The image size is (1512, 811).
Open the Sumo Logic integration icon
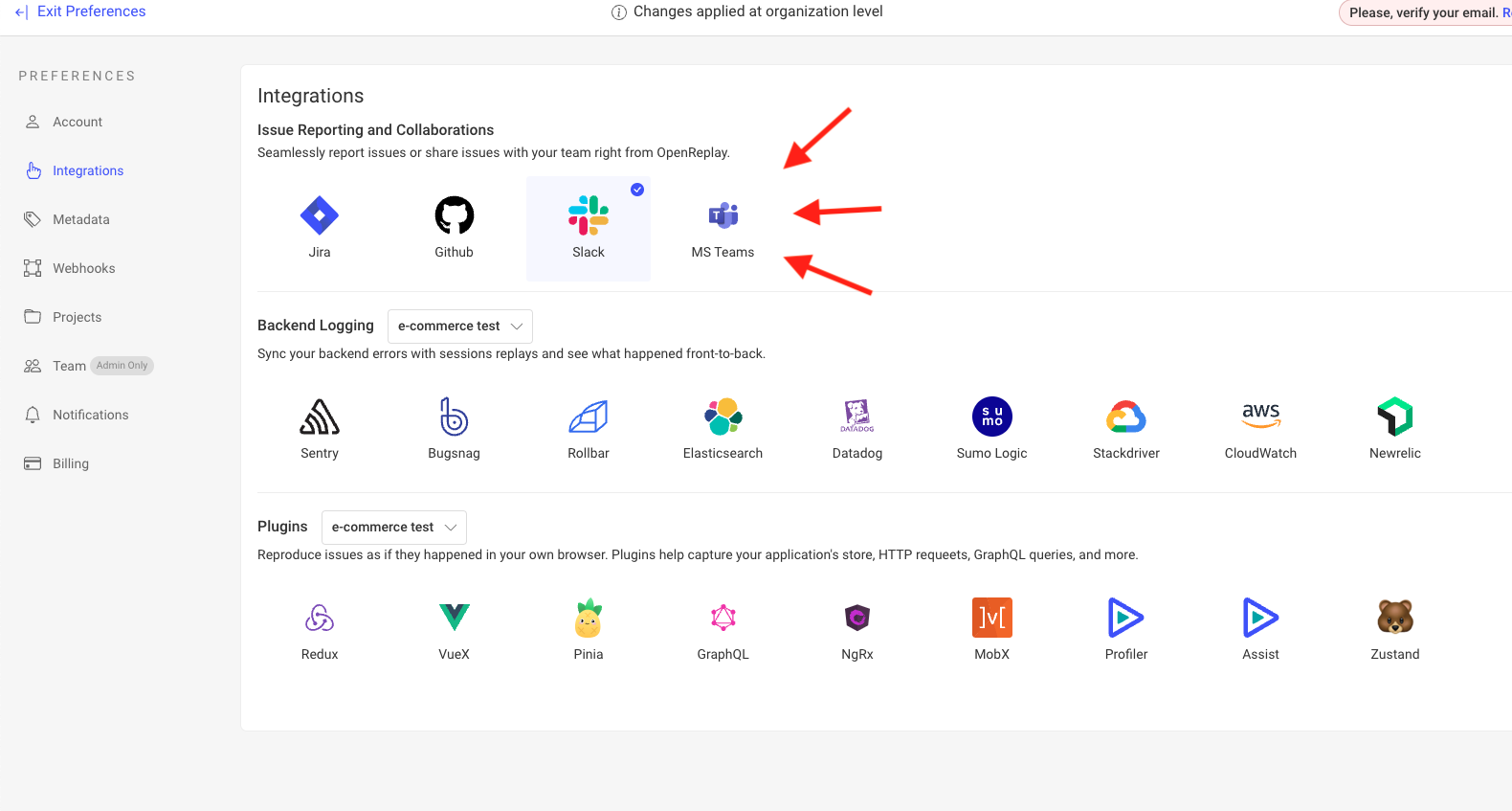tap(992, 417)
